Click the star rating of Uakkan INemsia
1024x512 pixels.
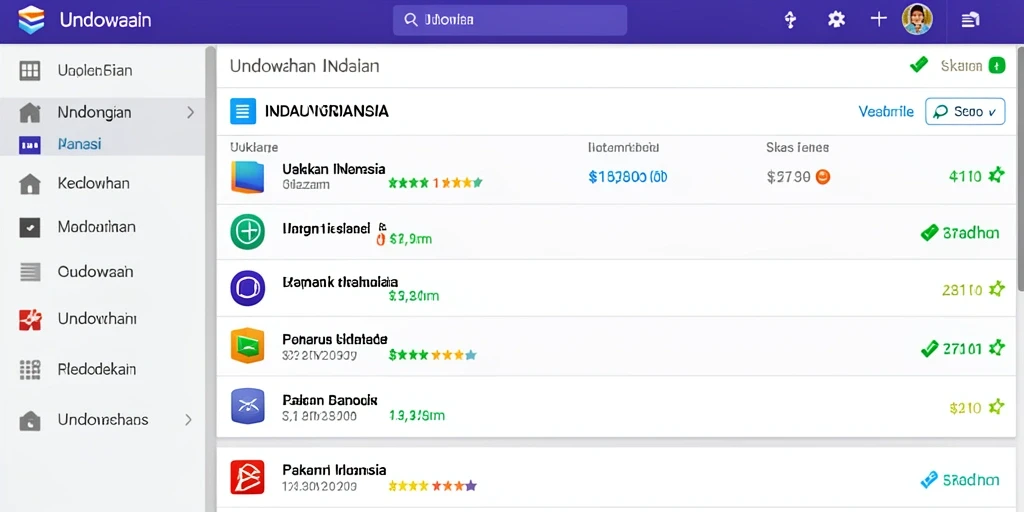435,183
